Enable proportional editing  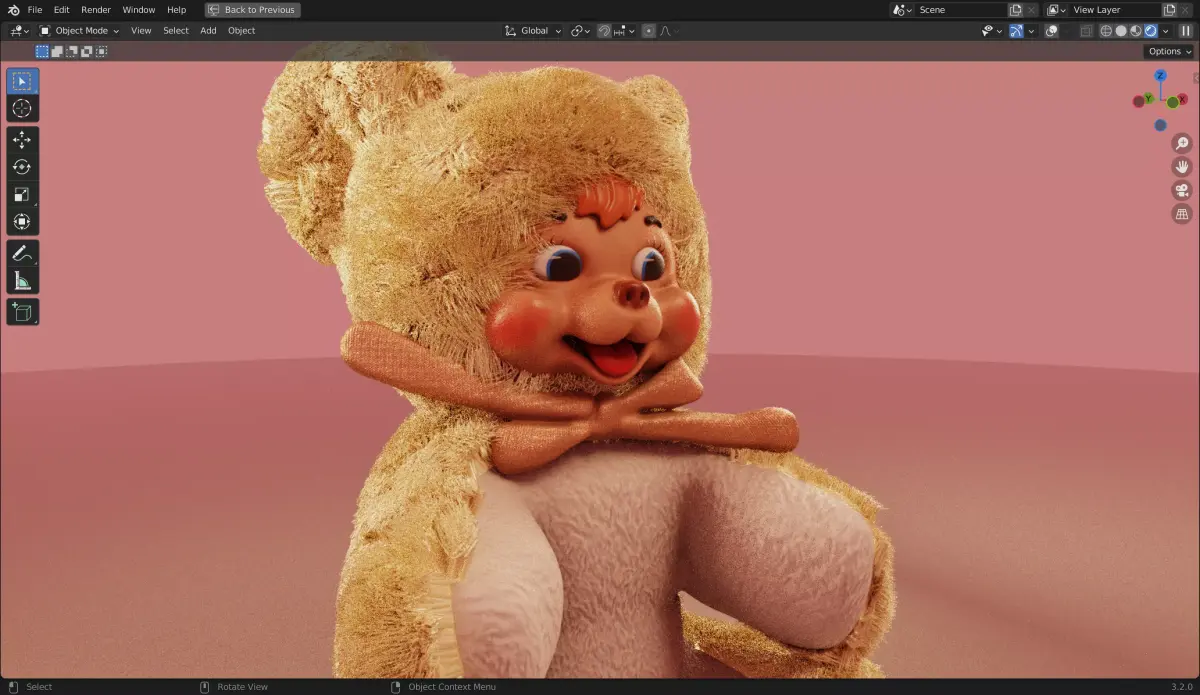click(649, 30)
